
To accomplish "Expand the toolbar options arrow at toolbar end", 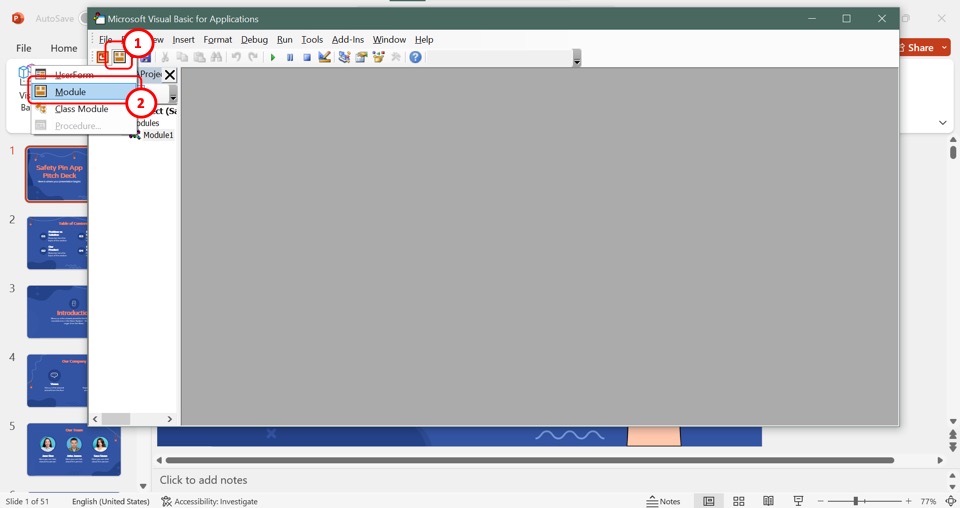I will pyautogui.click(x=577, y=59).
